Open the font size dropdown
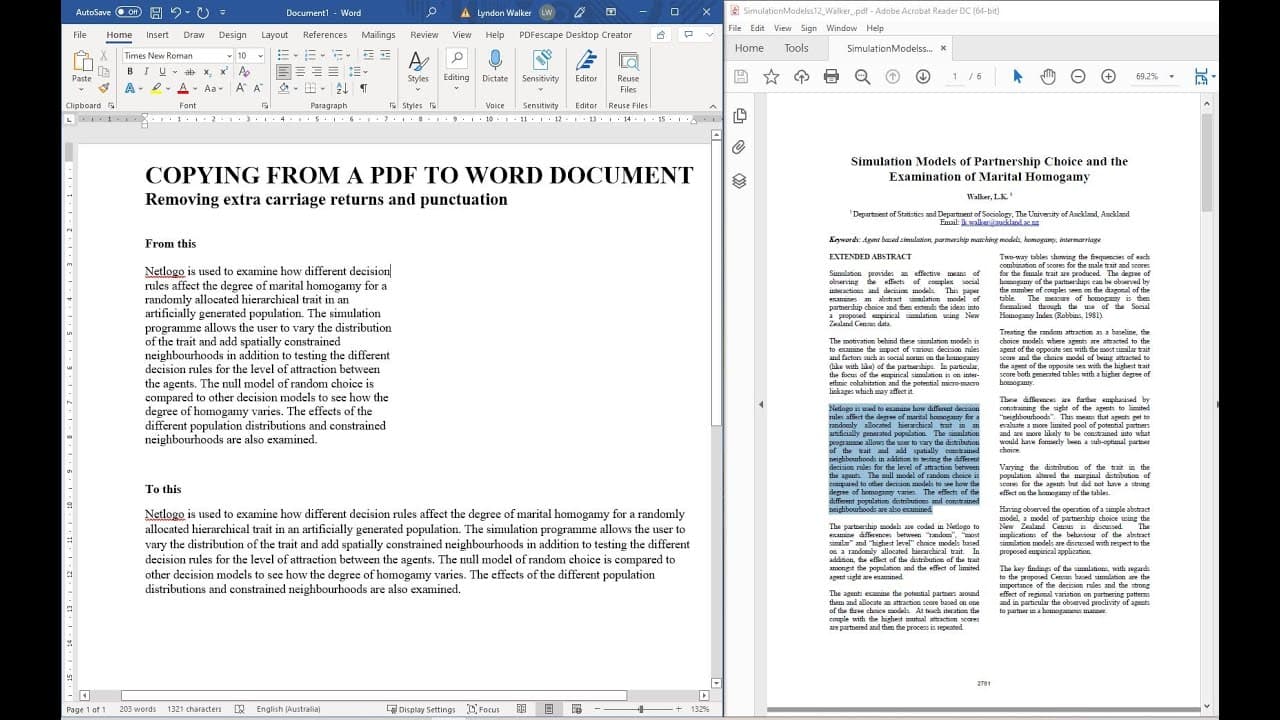1280x720 pixels. [260, 56]
